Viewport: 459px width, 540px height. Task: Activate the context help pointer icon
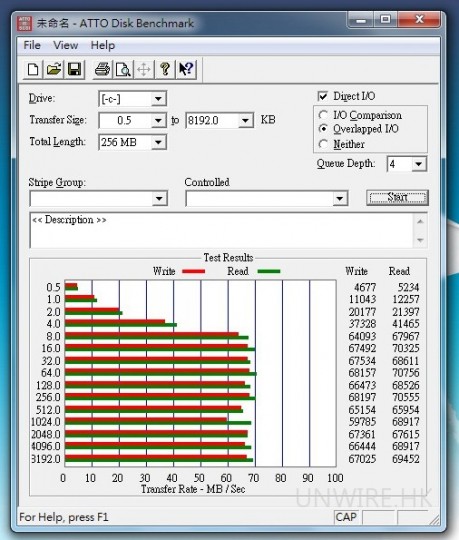click(186, 70)
